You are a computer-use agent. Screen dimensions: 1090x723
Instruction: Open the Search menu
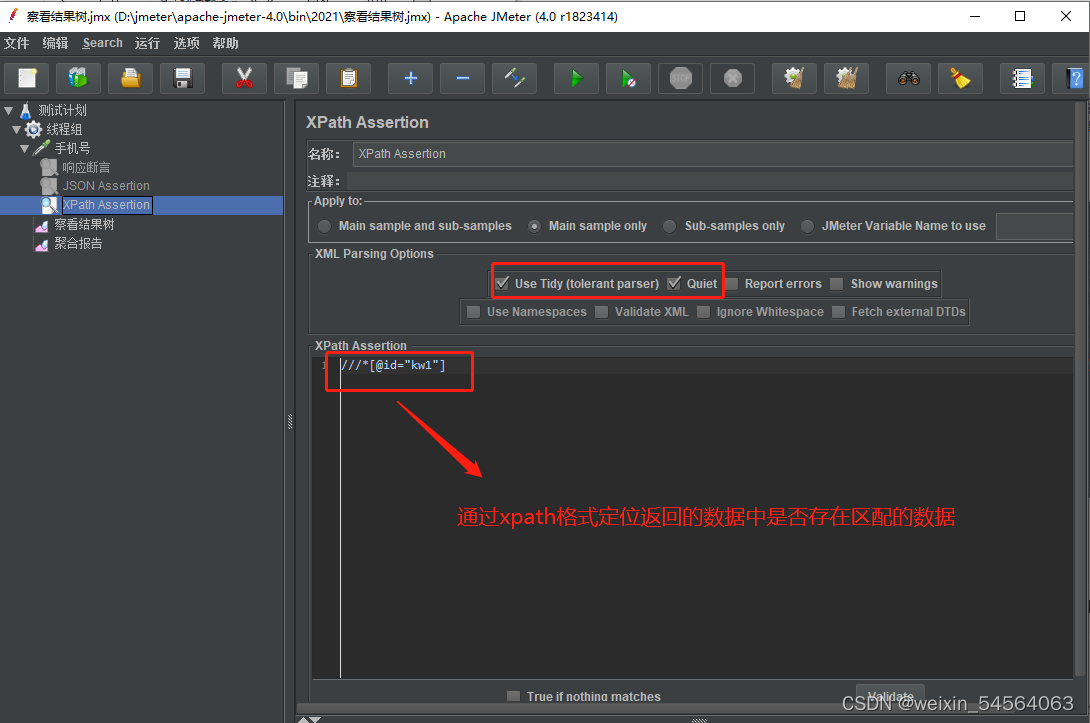click(x=102, y=43)
